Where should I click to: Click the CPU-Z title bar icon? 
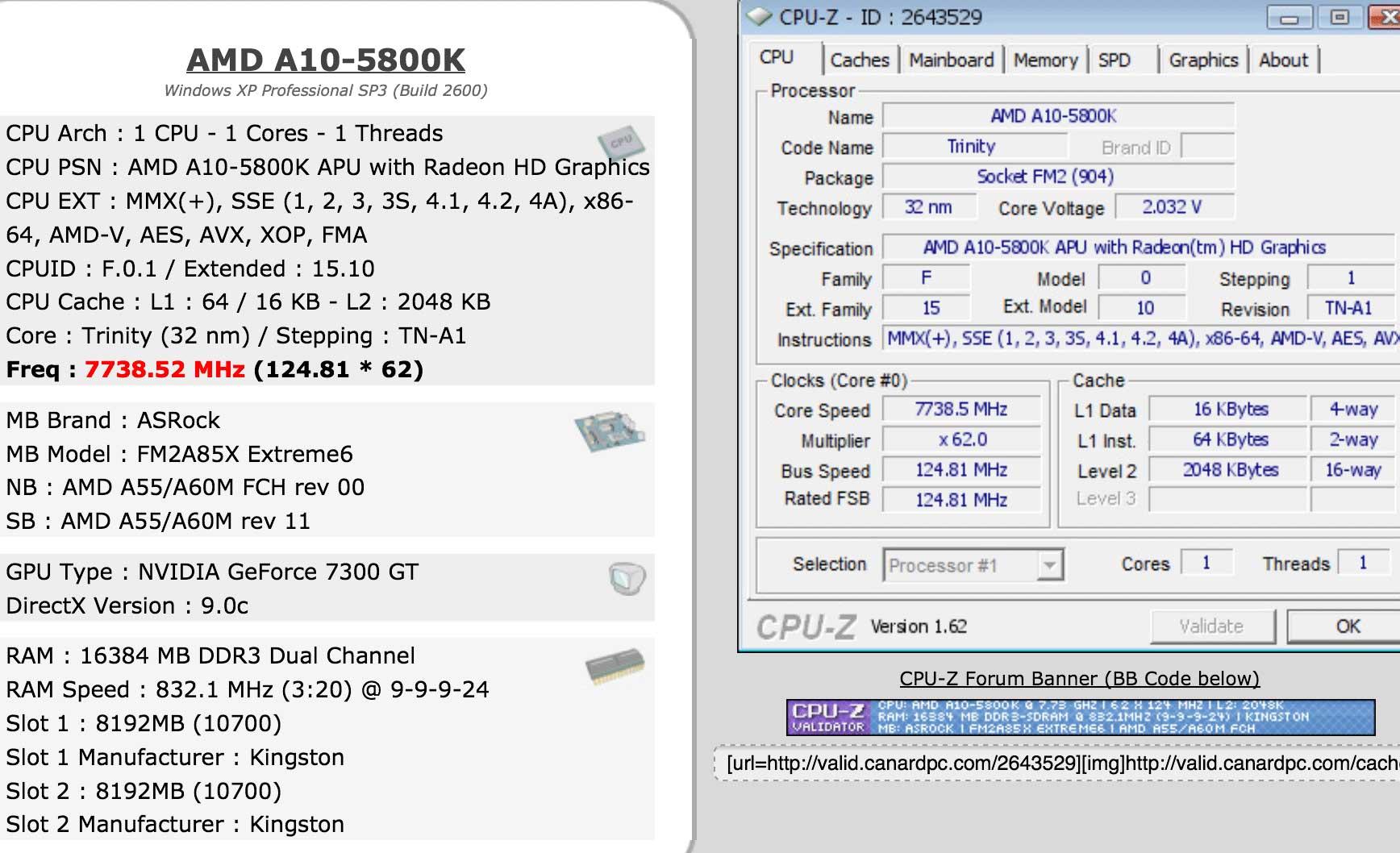point(759,17)
